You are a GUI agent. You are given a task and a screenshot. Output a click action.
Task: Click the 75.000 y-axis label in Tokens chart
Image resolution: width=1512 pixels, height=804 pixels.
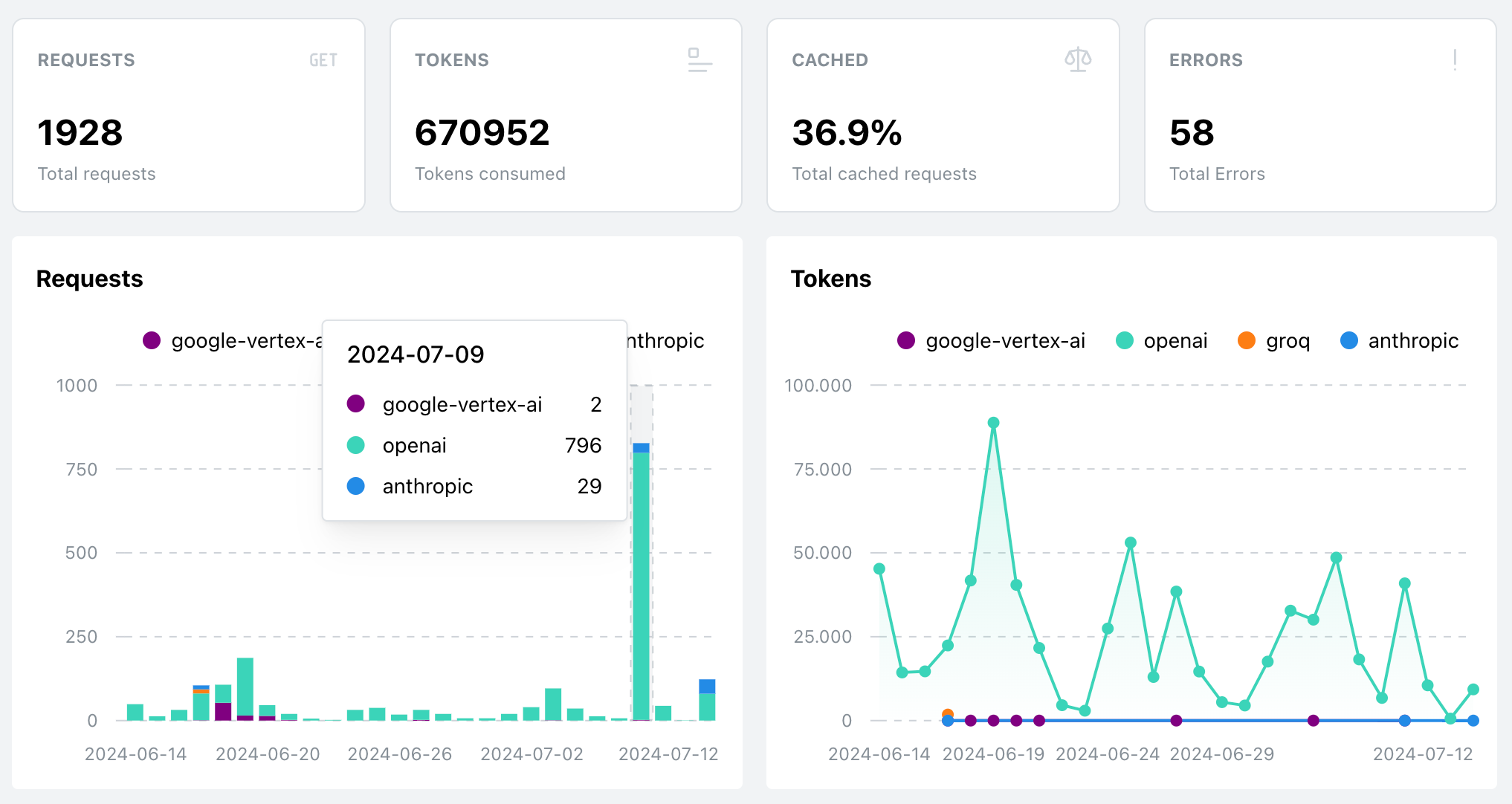click(823, 470)
